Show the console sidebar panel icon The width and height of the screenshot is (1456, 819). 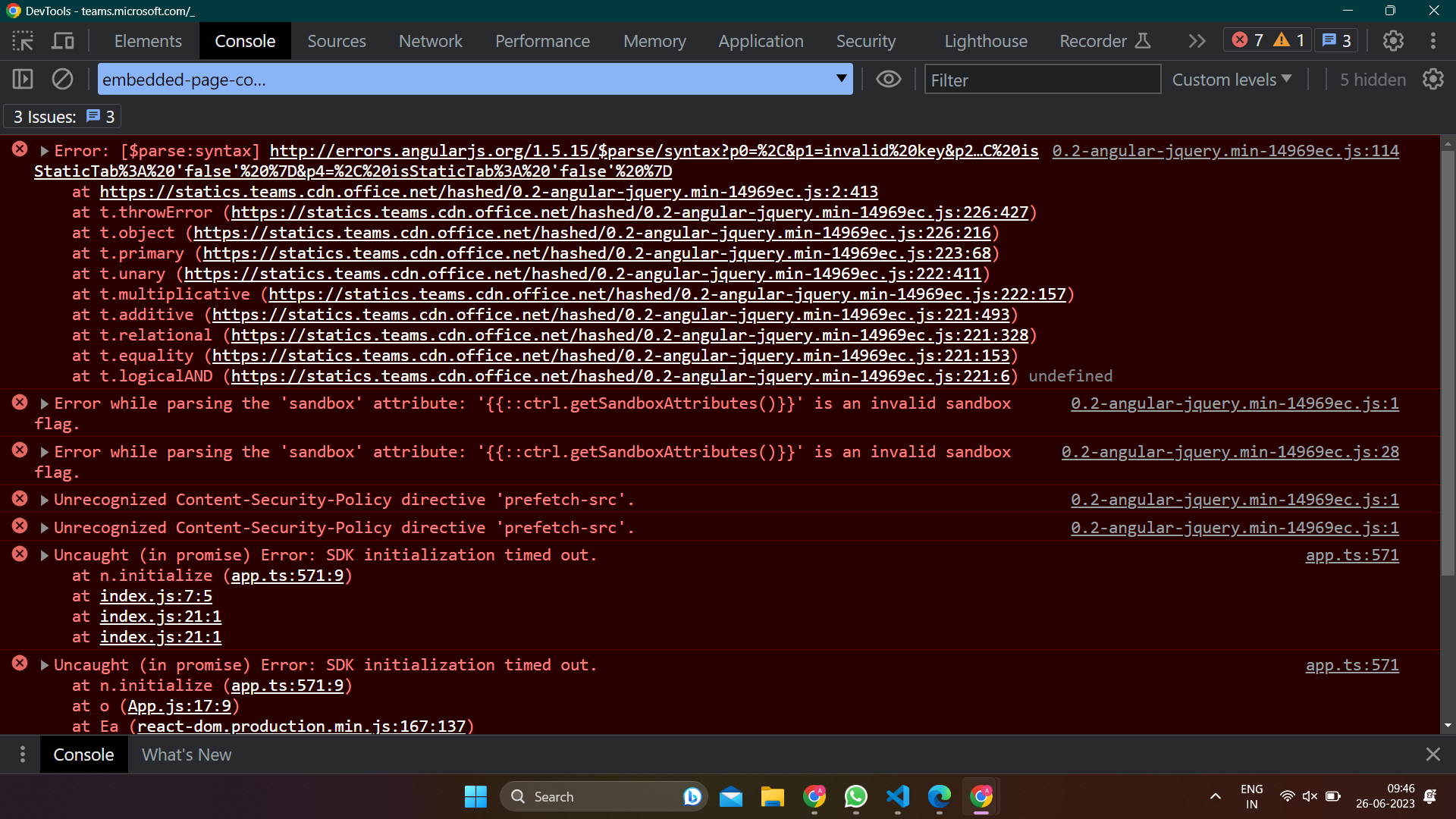(x=23, y=79)
